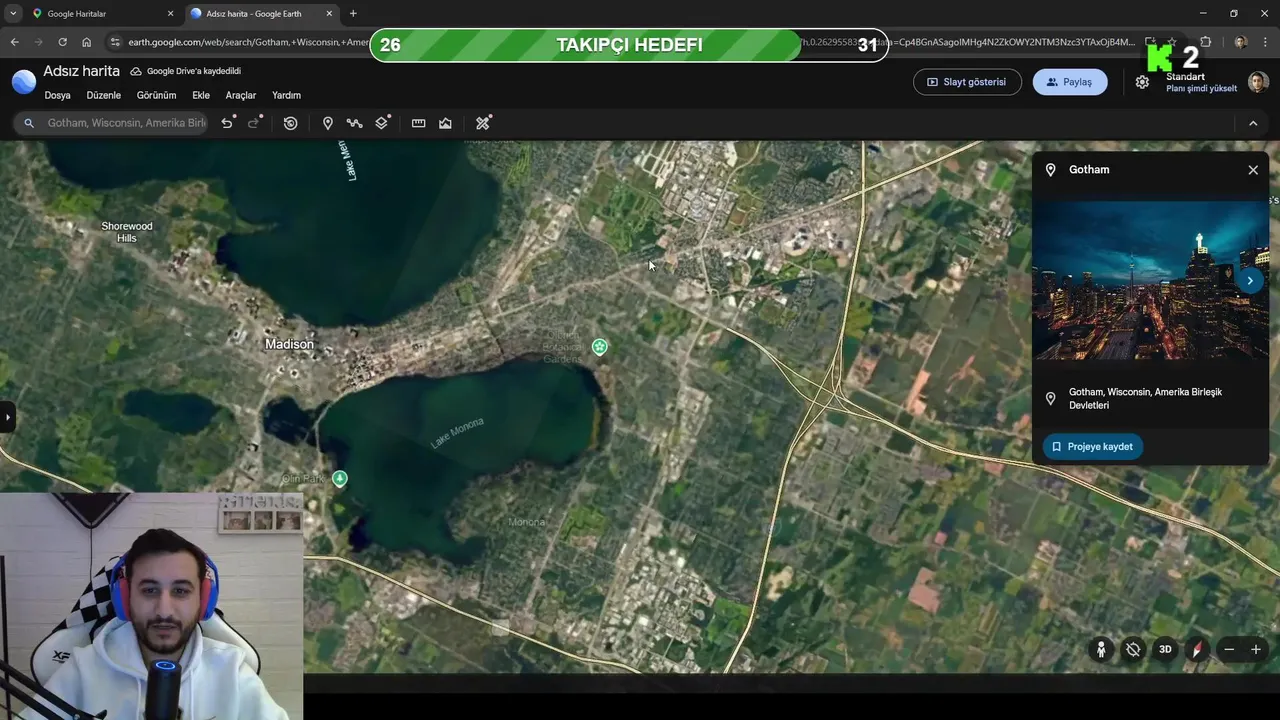Click the Olin Park map marker
1280x720 pixels.
[x=340, y=479]
